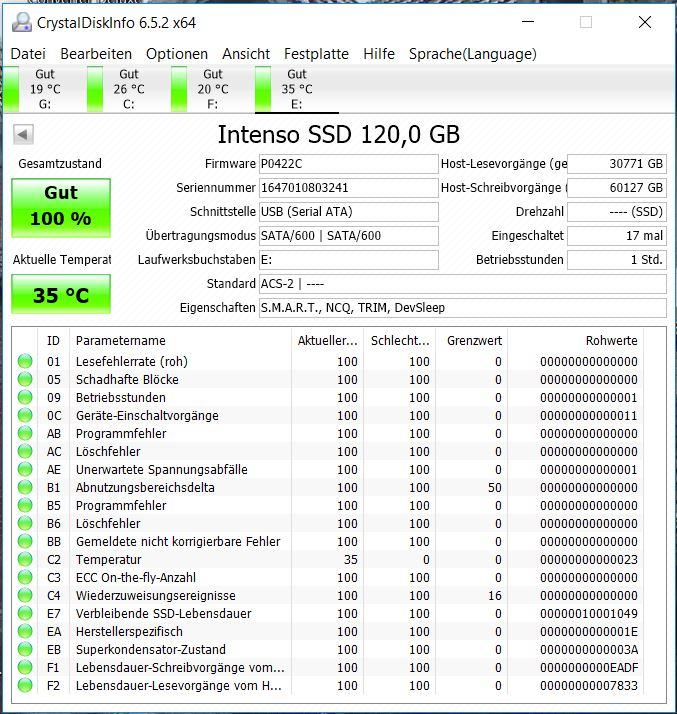Click status circle for AC Löschfehler row
677x714 pixels.
point(25,451)
